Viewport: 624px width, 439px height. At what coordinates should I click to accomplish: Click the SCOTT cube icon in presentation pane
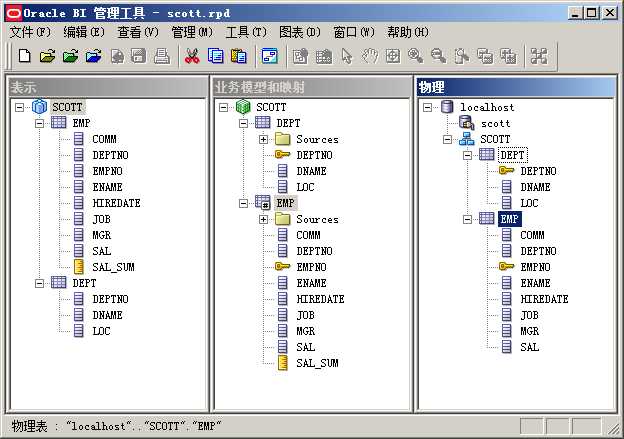[x=39, y=107]
